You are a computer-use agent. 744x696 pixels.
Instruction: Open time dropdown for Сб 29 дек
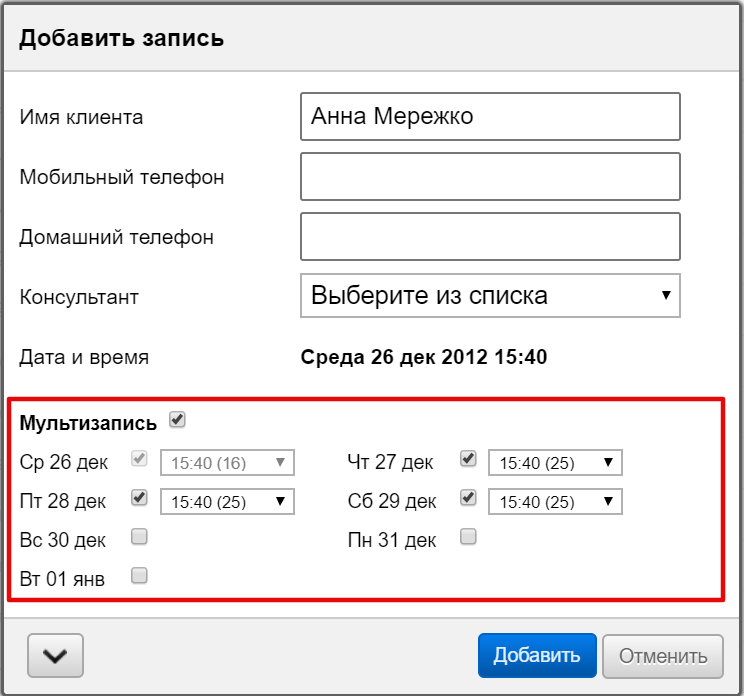point(555,501)
